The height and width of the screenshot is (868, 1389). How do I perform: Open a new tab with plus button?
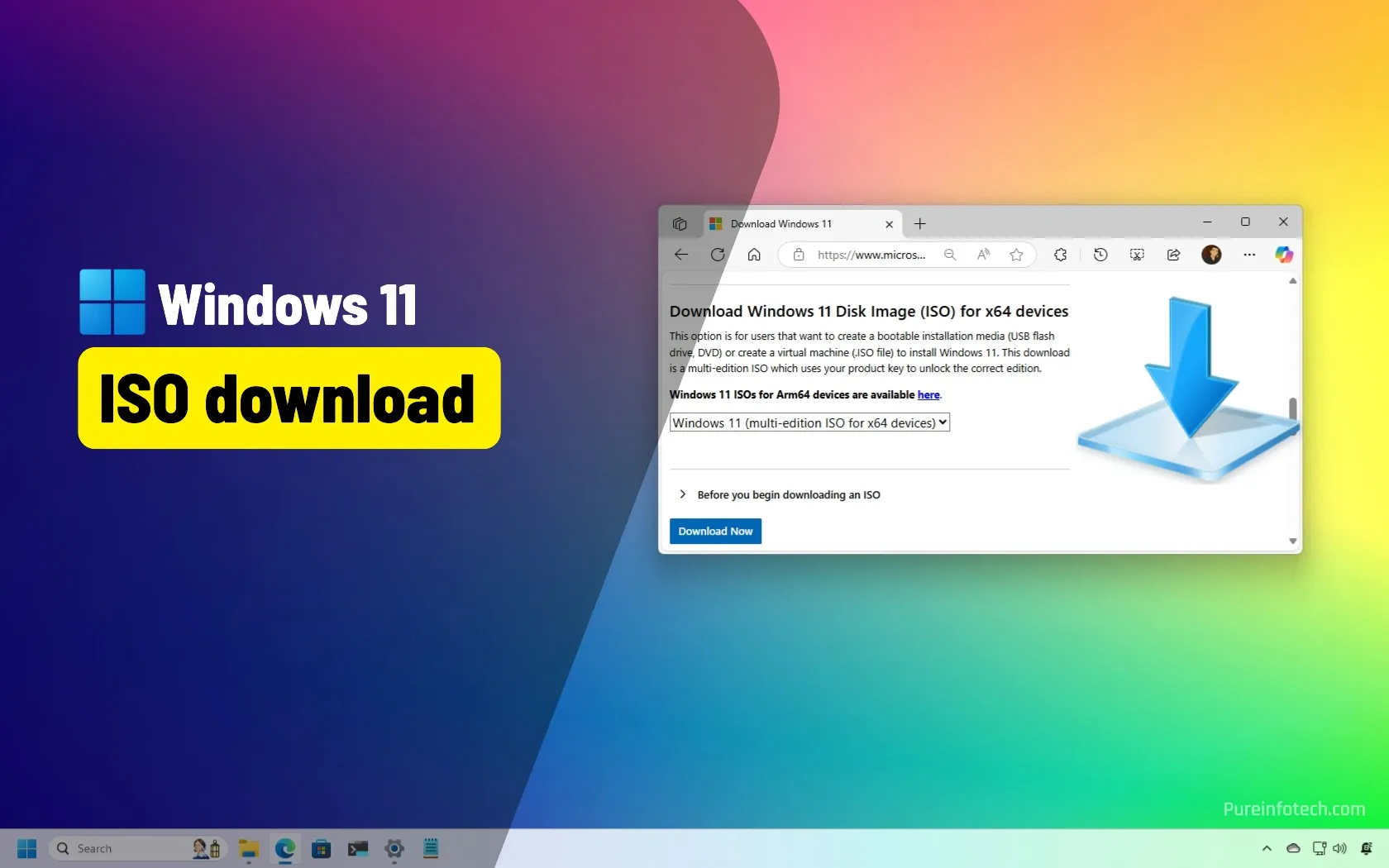coord(920,224)
